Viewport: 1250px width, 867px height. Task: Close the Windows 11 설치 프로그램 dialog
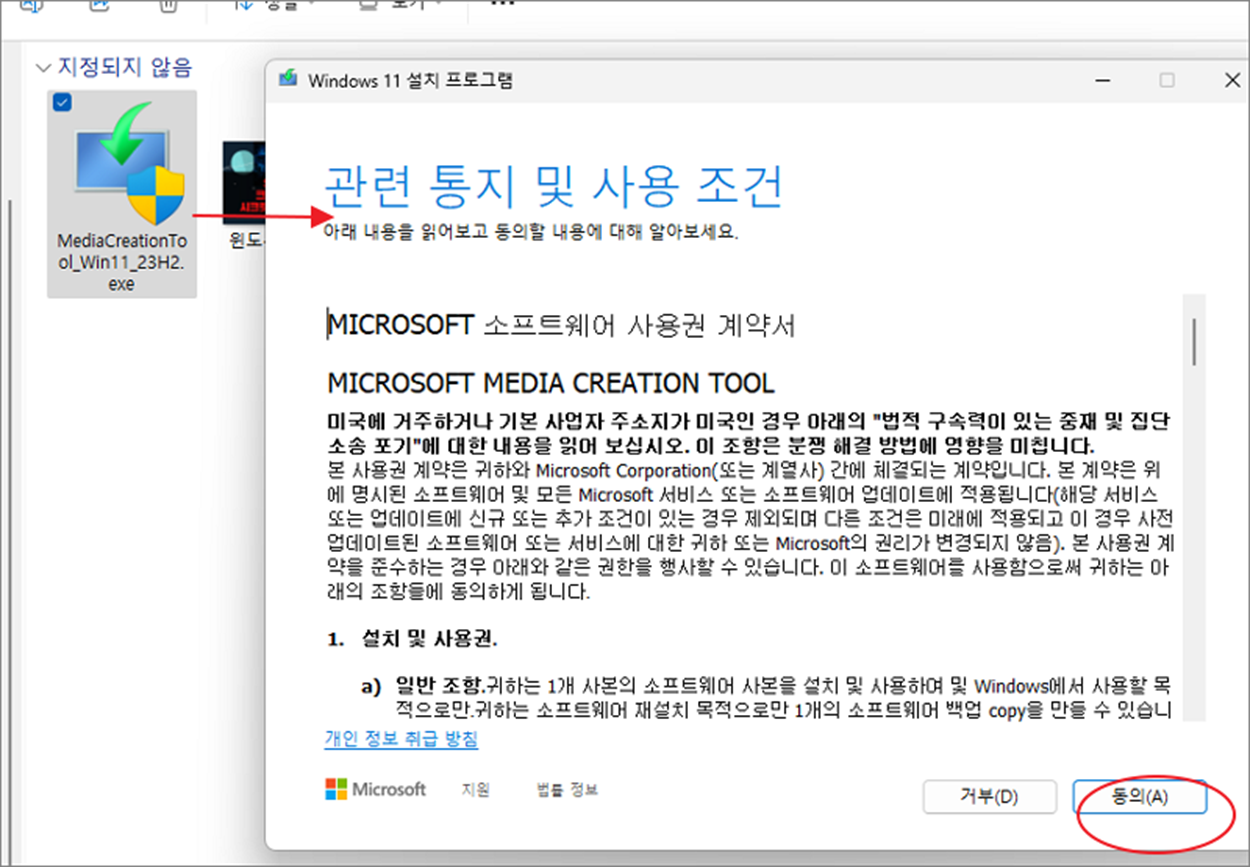1232,81
